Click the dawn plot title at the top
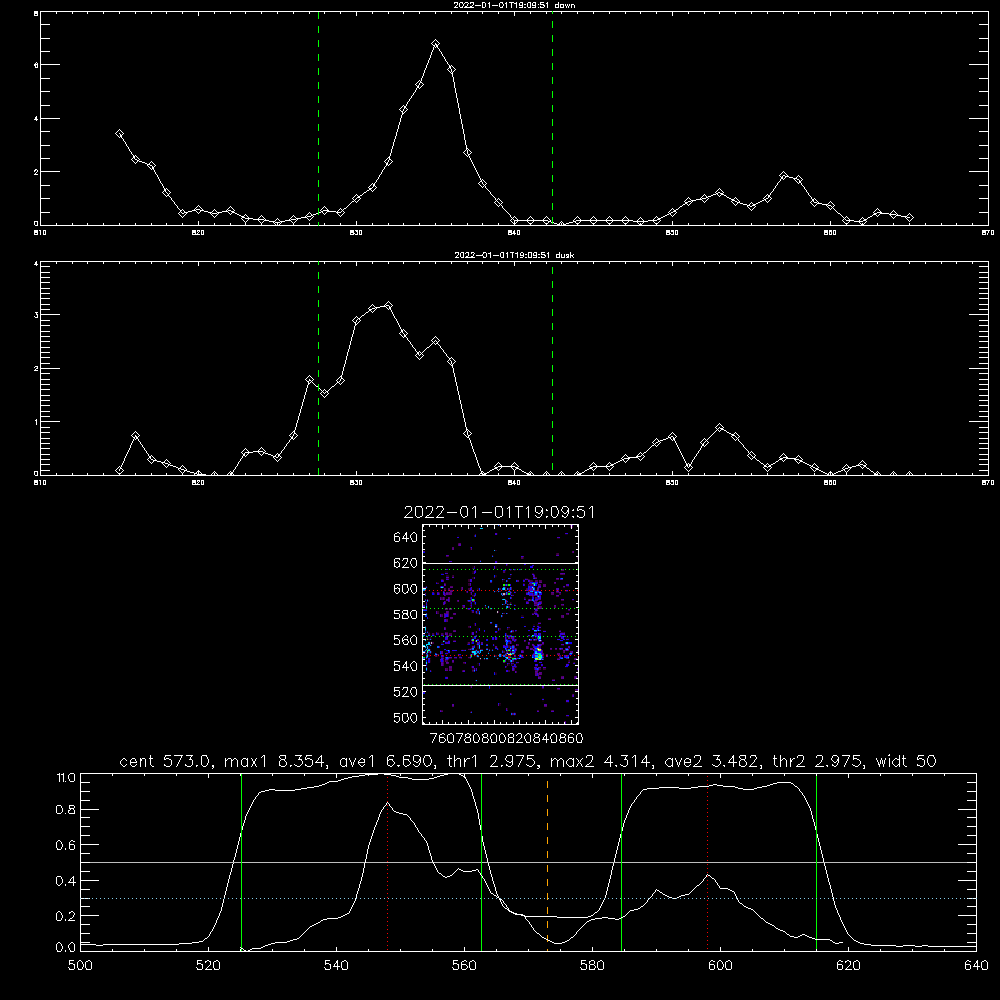Screen dimensions: 1000x1000 click(514, 5)
